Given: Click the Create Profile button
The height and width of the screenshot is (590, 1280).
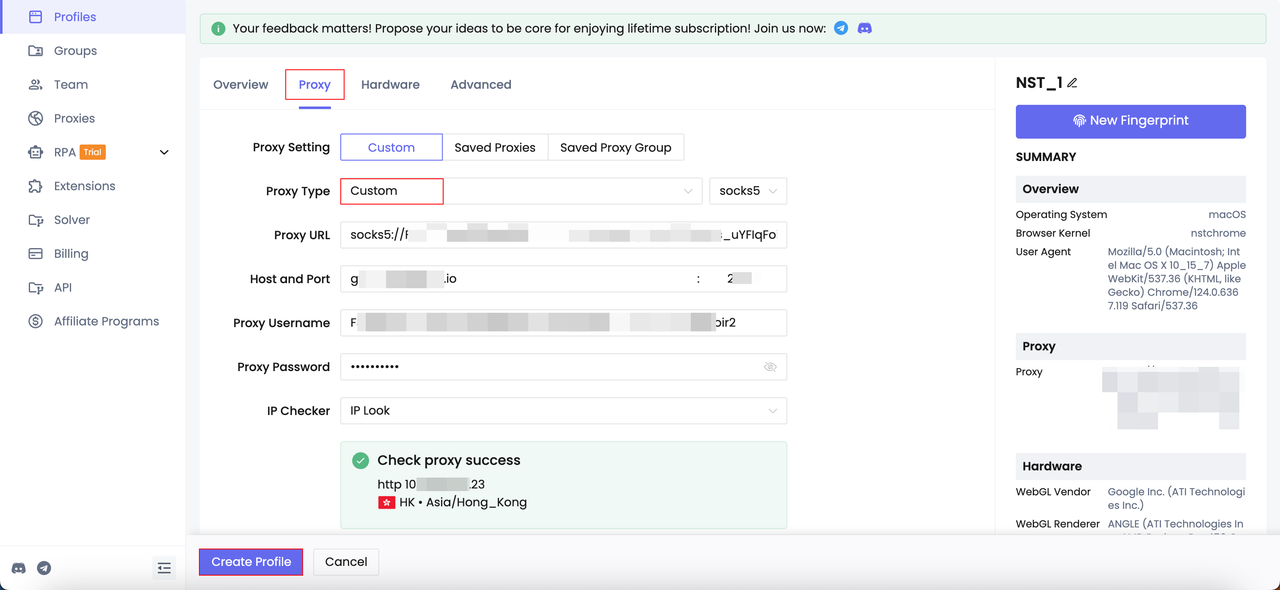Looking at the screenshot, I should [251, 562].
